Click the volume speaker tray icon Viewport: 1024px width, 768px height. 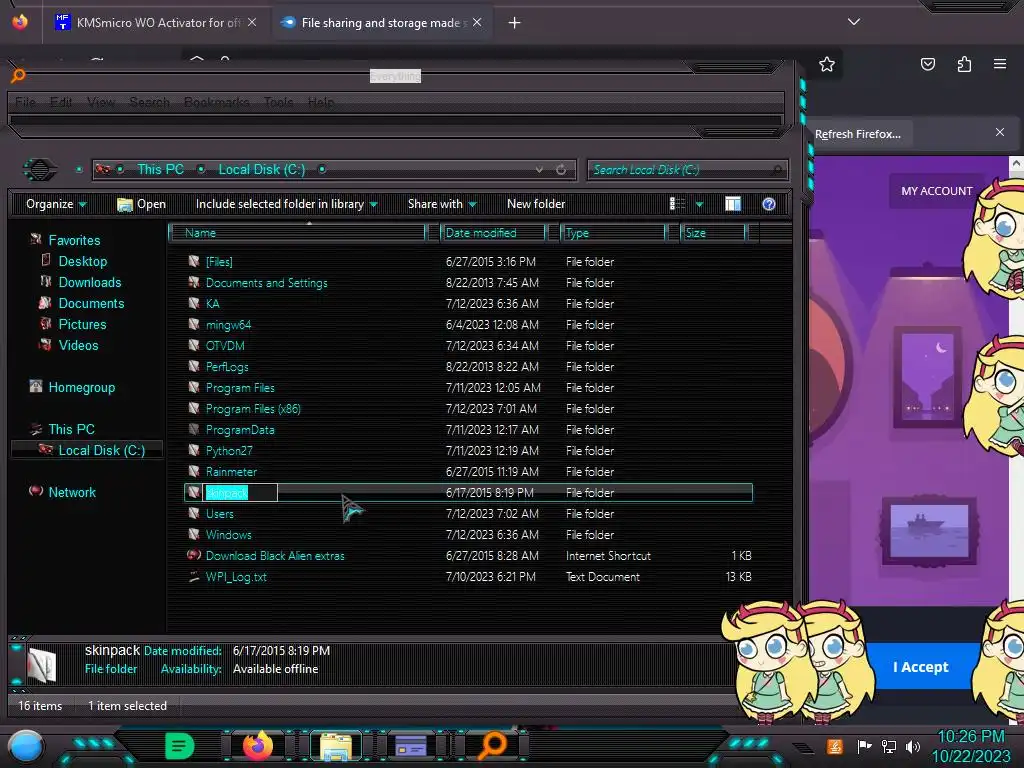point(913,746)
